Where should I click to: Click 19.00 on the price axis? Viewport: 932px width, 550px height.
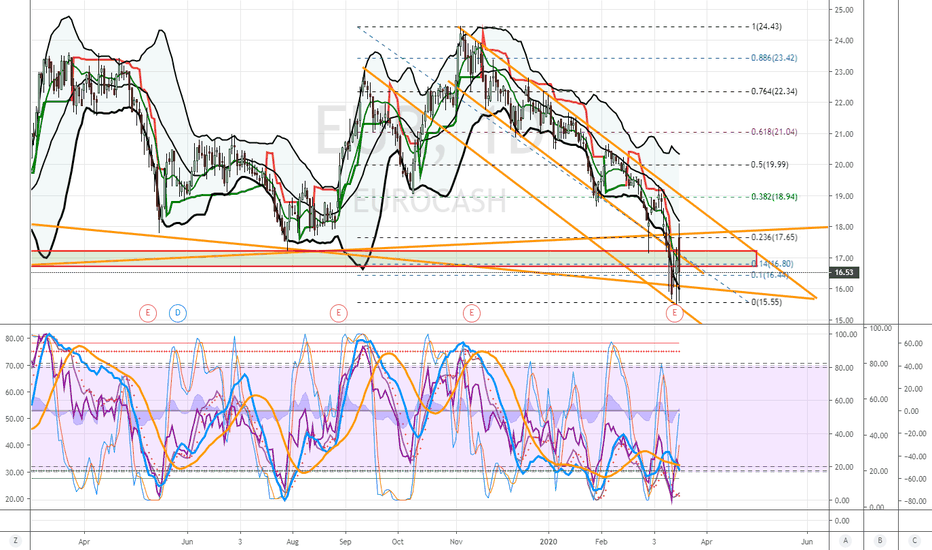tap(844, 196)
